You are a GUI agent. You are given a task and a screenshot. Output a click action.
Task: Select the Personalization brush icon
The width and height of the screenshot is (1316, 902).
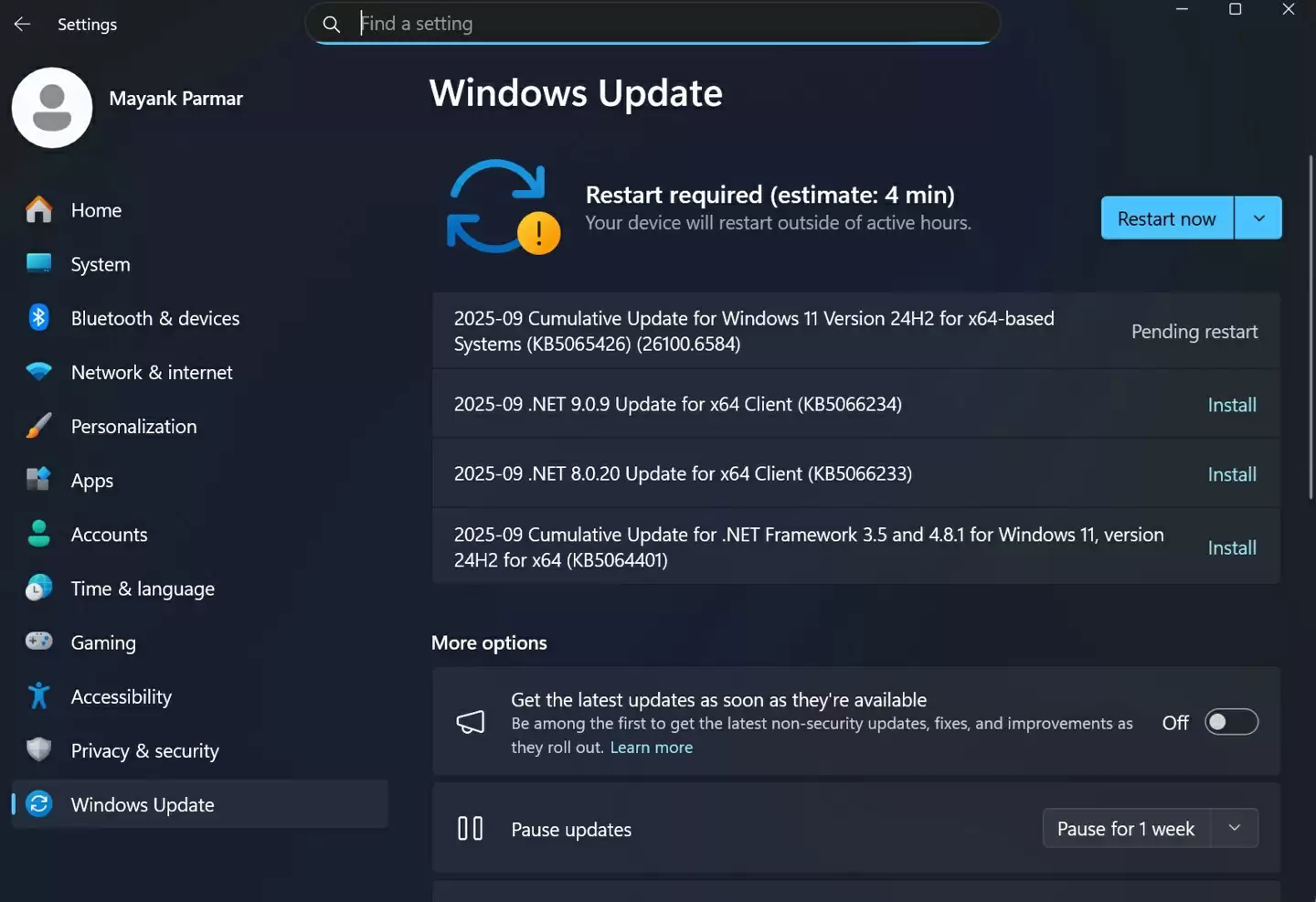pyautogui.click(x=37, y=426)
